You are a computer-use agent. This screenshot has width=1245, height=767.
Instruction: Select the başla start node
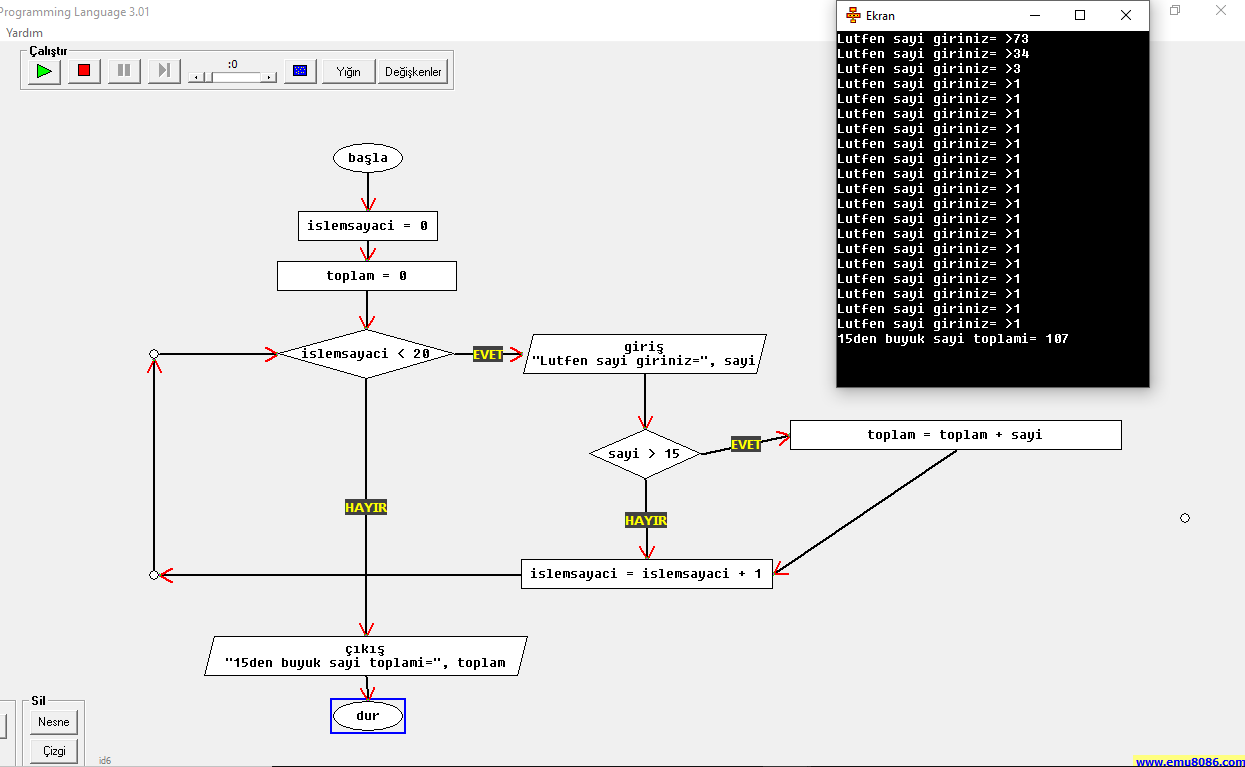click(x=368, y=158)
